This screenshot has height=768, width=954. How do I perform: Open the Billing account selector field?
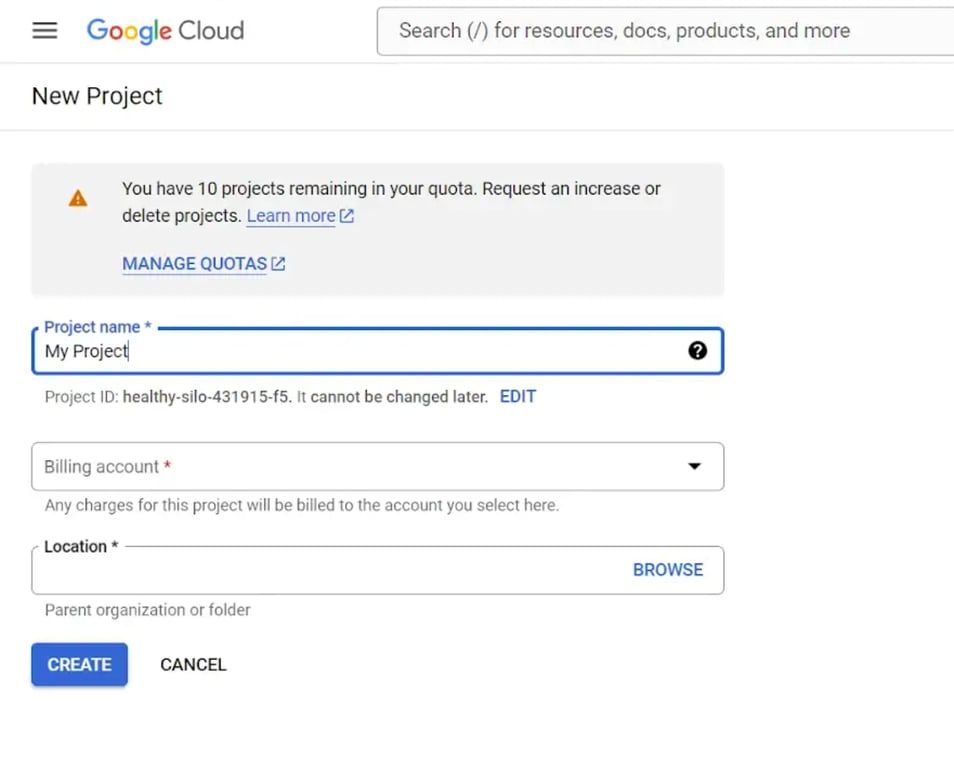click(x=377, y=466)
